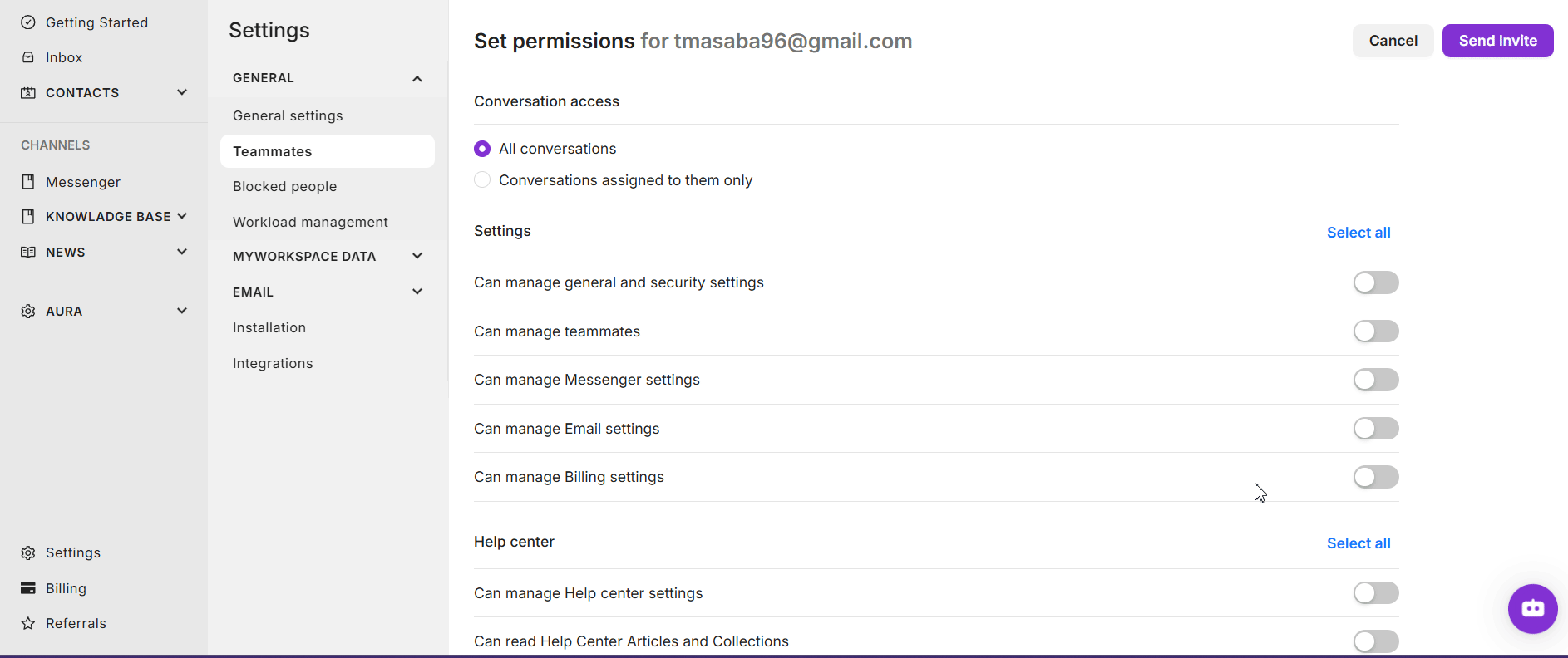Enable Can manage teammates toggle
The height and width of the screenshot is (658, 1568).
tap(1376, 331)
